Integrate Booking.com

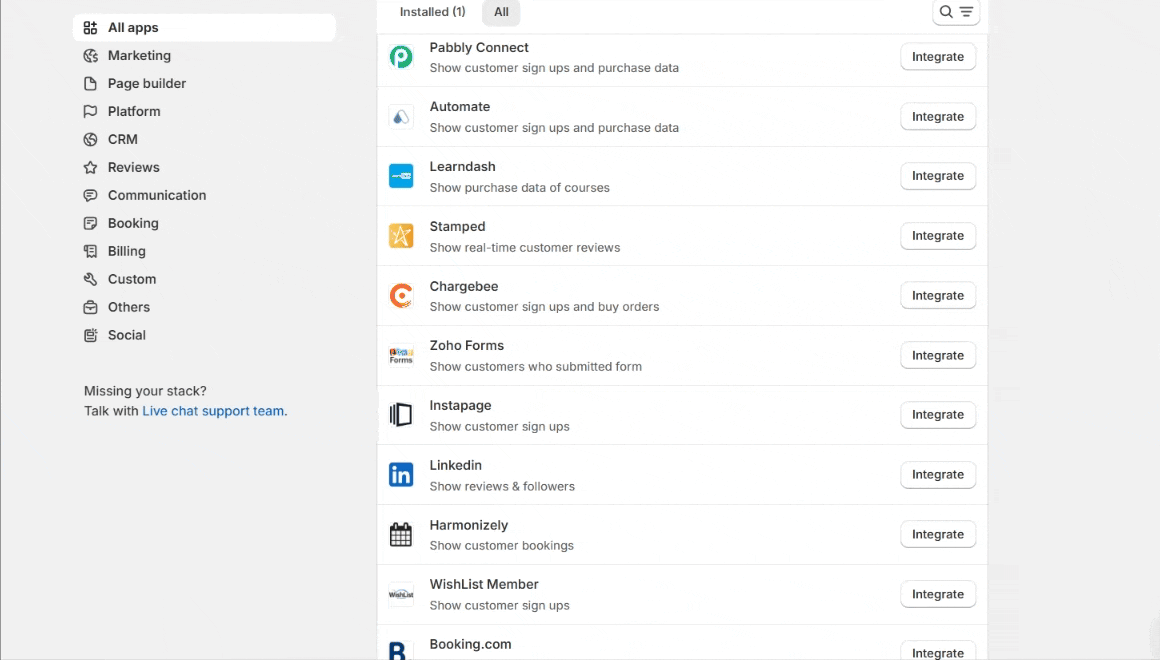937,651
